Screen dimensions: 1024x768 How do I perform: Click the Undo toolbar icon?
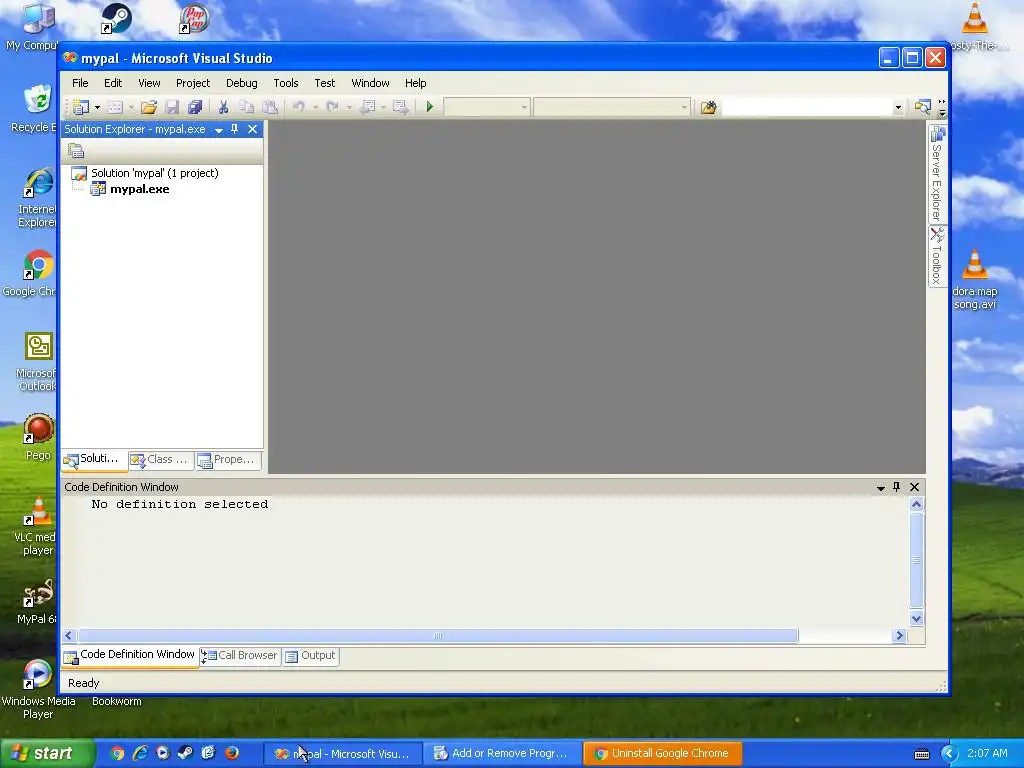(x=298, y=107)
